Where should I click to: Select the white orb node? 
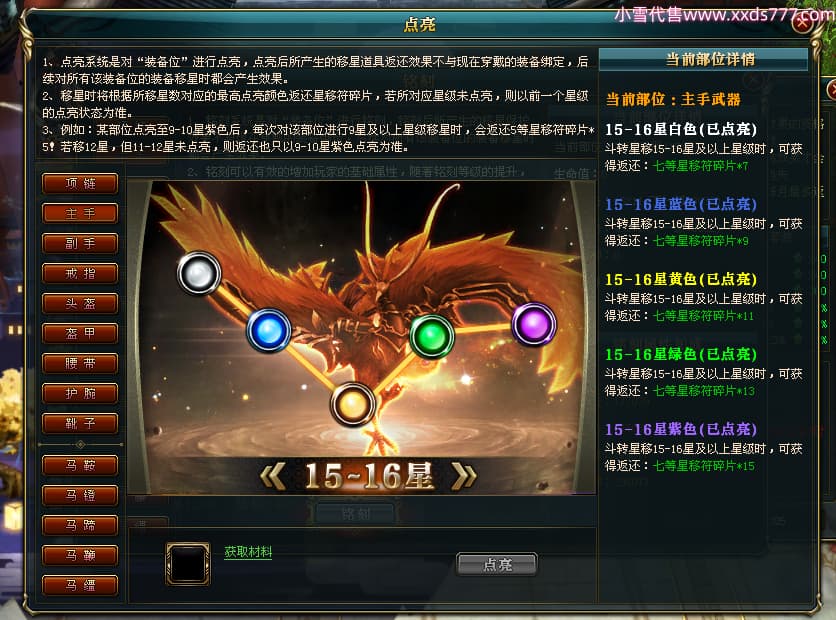pyautogui.click(x=199, y=273)
